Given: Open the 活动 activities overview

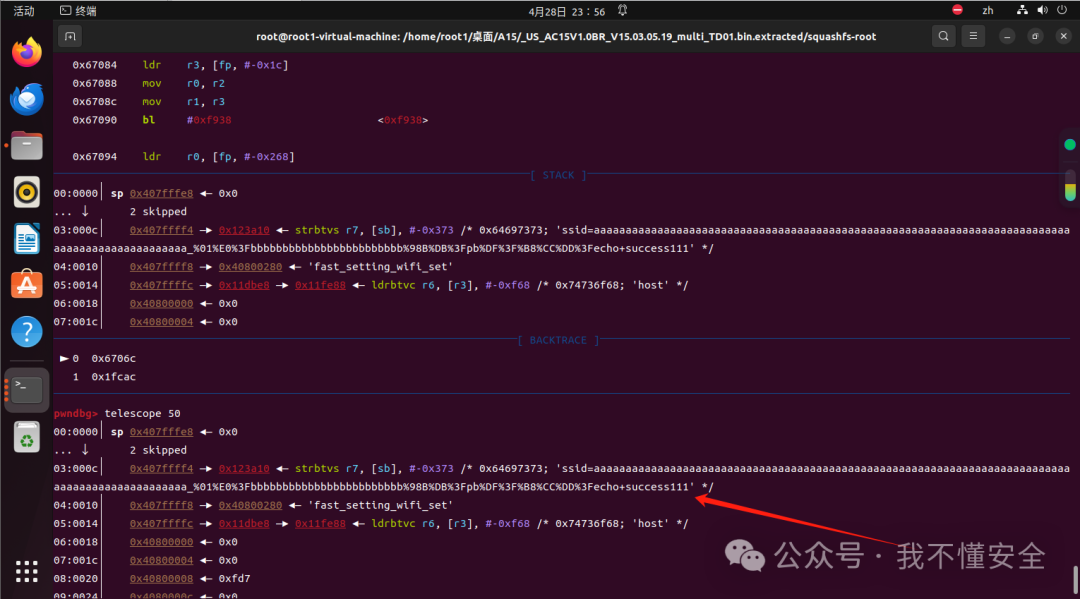Looking at the screenshot, I should 23,10.
